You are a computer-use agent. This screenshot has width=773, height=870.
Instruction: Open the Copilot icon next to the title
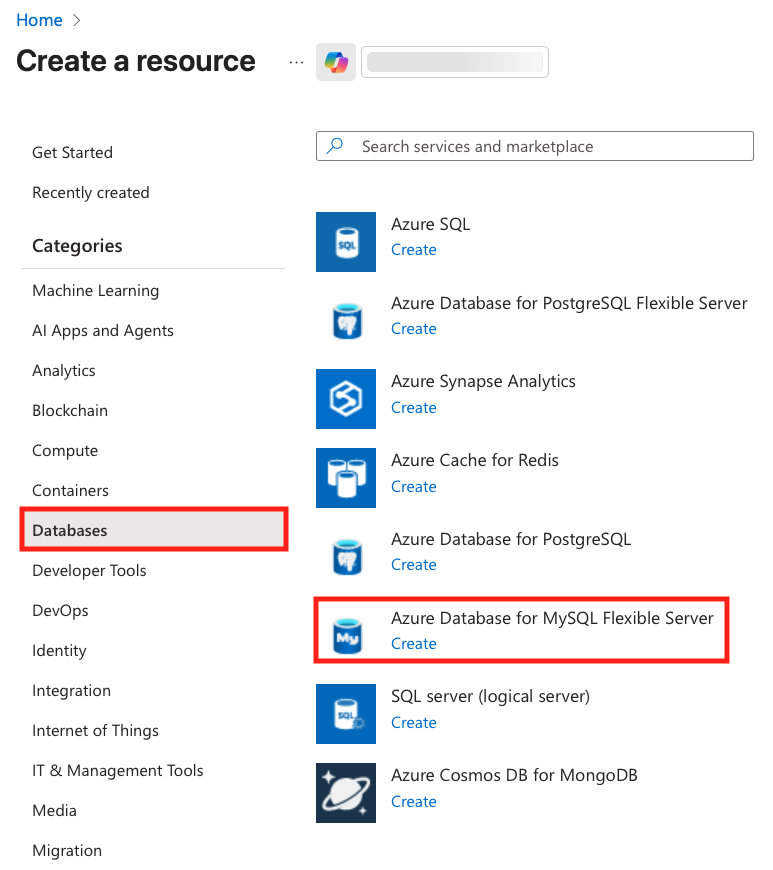point(336,62)
